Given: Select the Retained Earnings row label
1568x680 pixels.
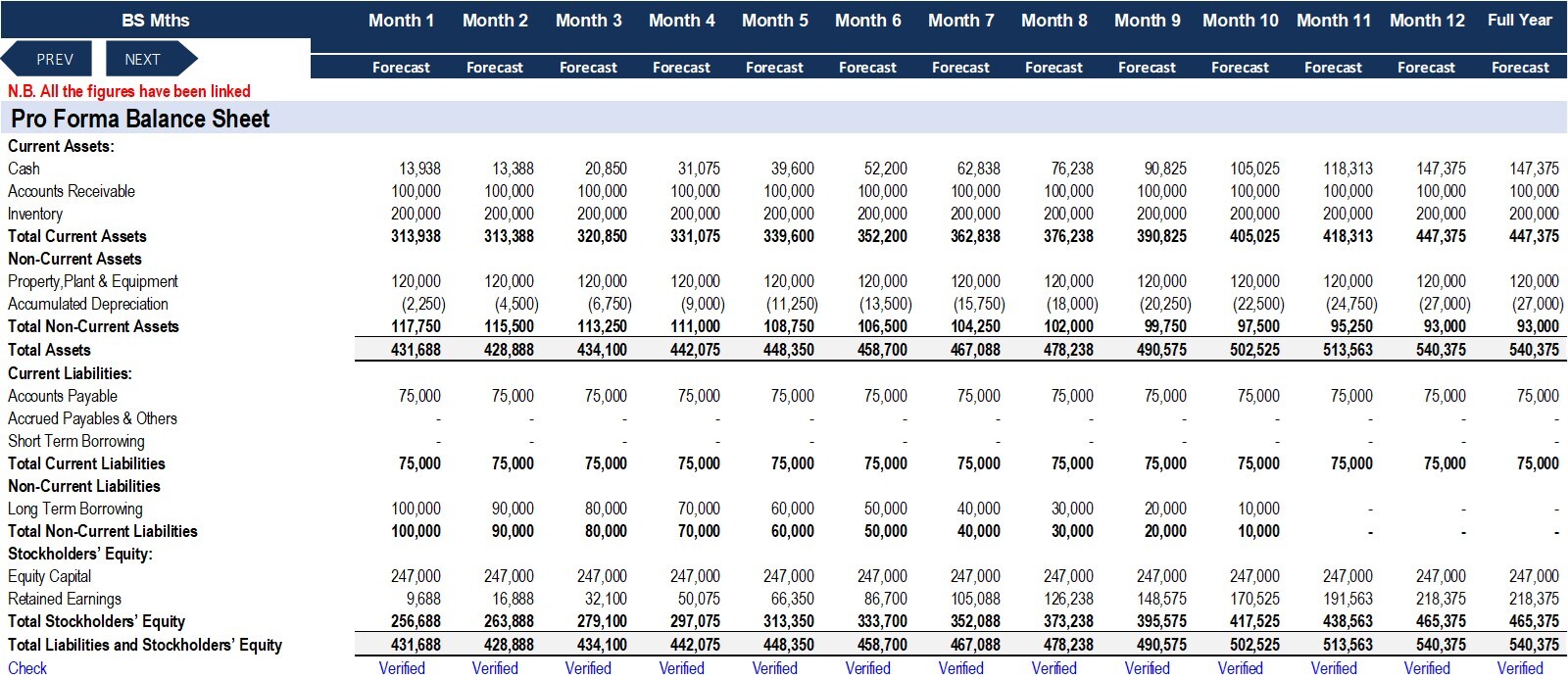Looking at the screenshot, I should (x=65, y=599).
